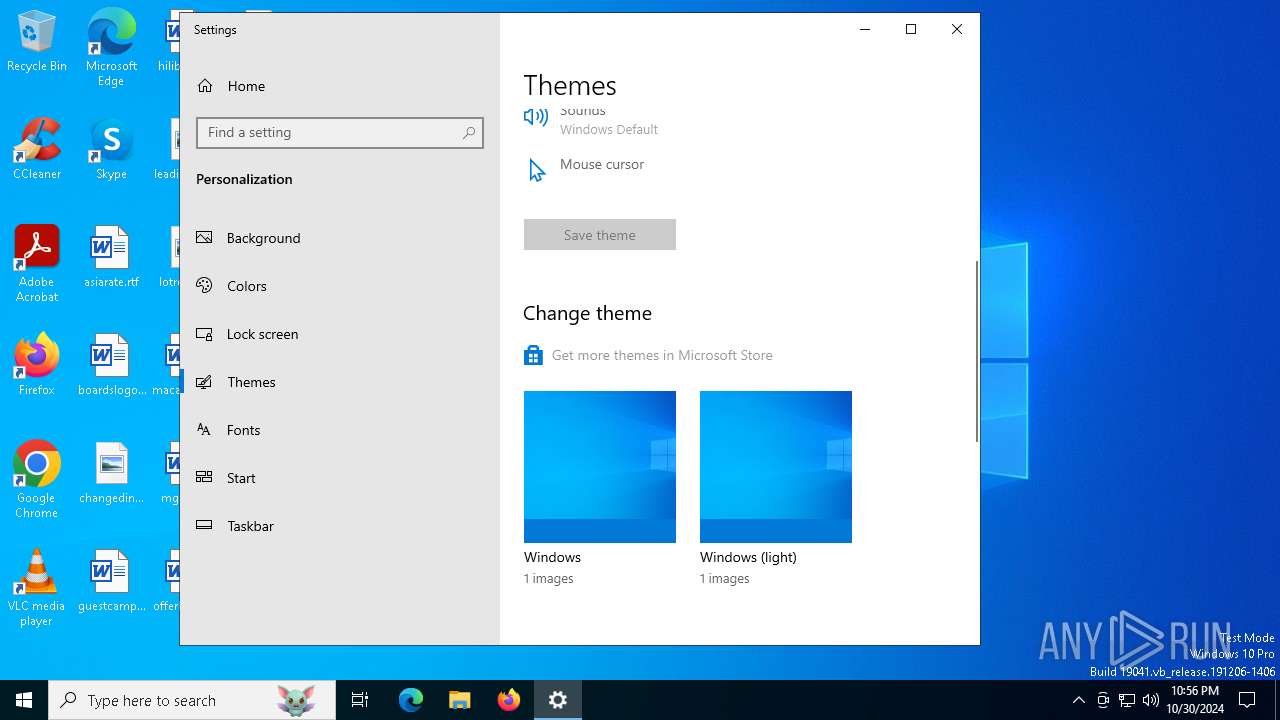The image size is (1280, 720).
Task: Select the Themes sidebar item
Action: pos(340,382)
